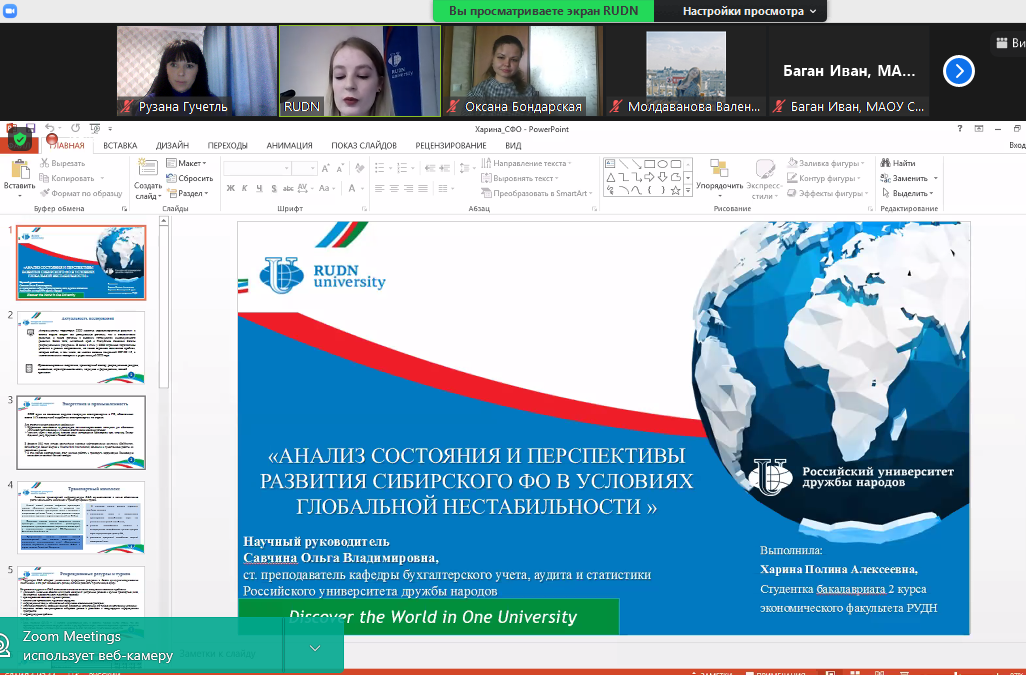Open the Section (Раздел) dropdown
The image size is (1026, 675).
[188, 193]
